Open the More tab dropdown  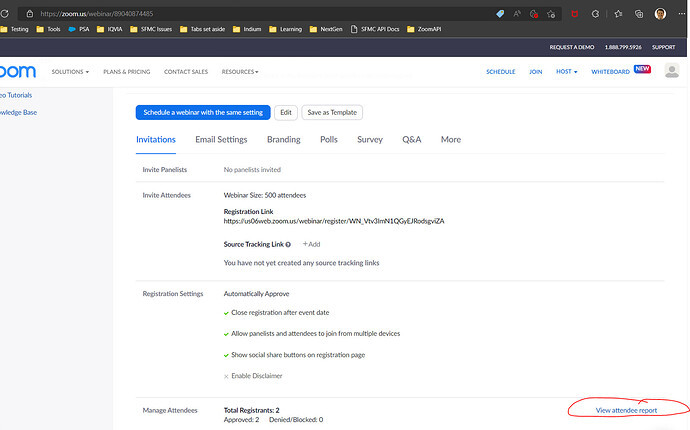451,140
